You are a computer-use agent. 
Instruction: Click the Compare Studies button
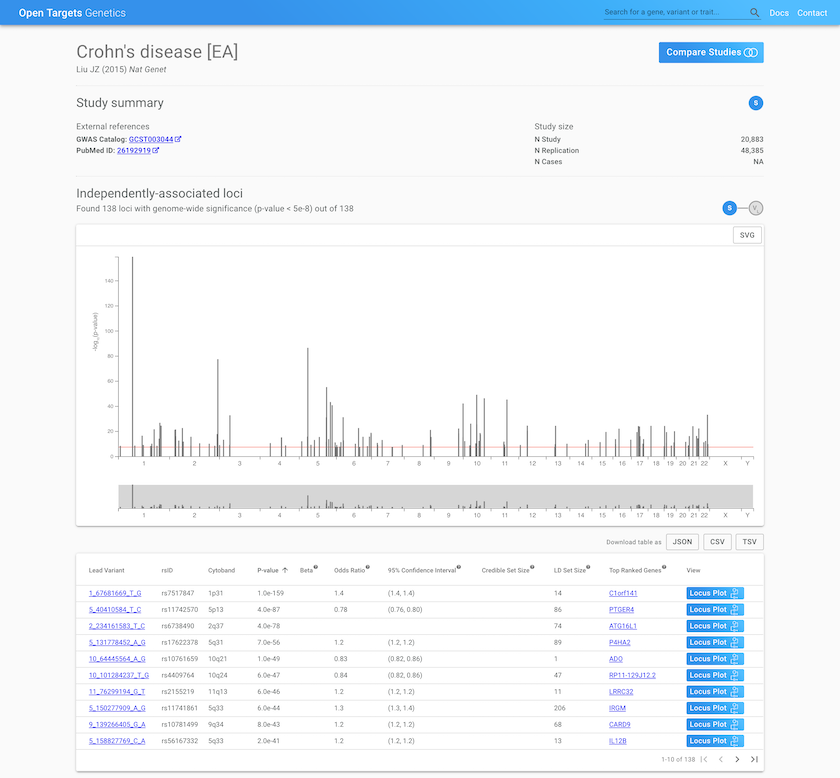(x=711, y=52)
